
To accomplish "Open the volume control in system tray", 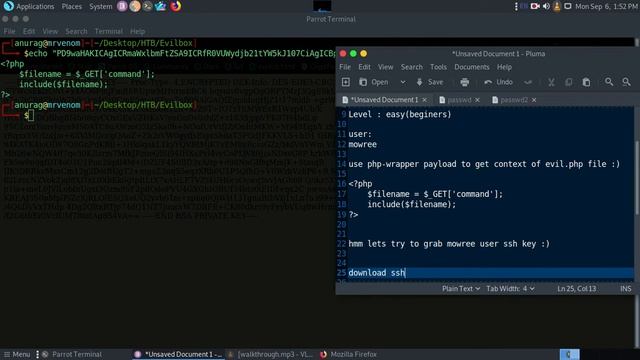I will (x=546, y=6).
